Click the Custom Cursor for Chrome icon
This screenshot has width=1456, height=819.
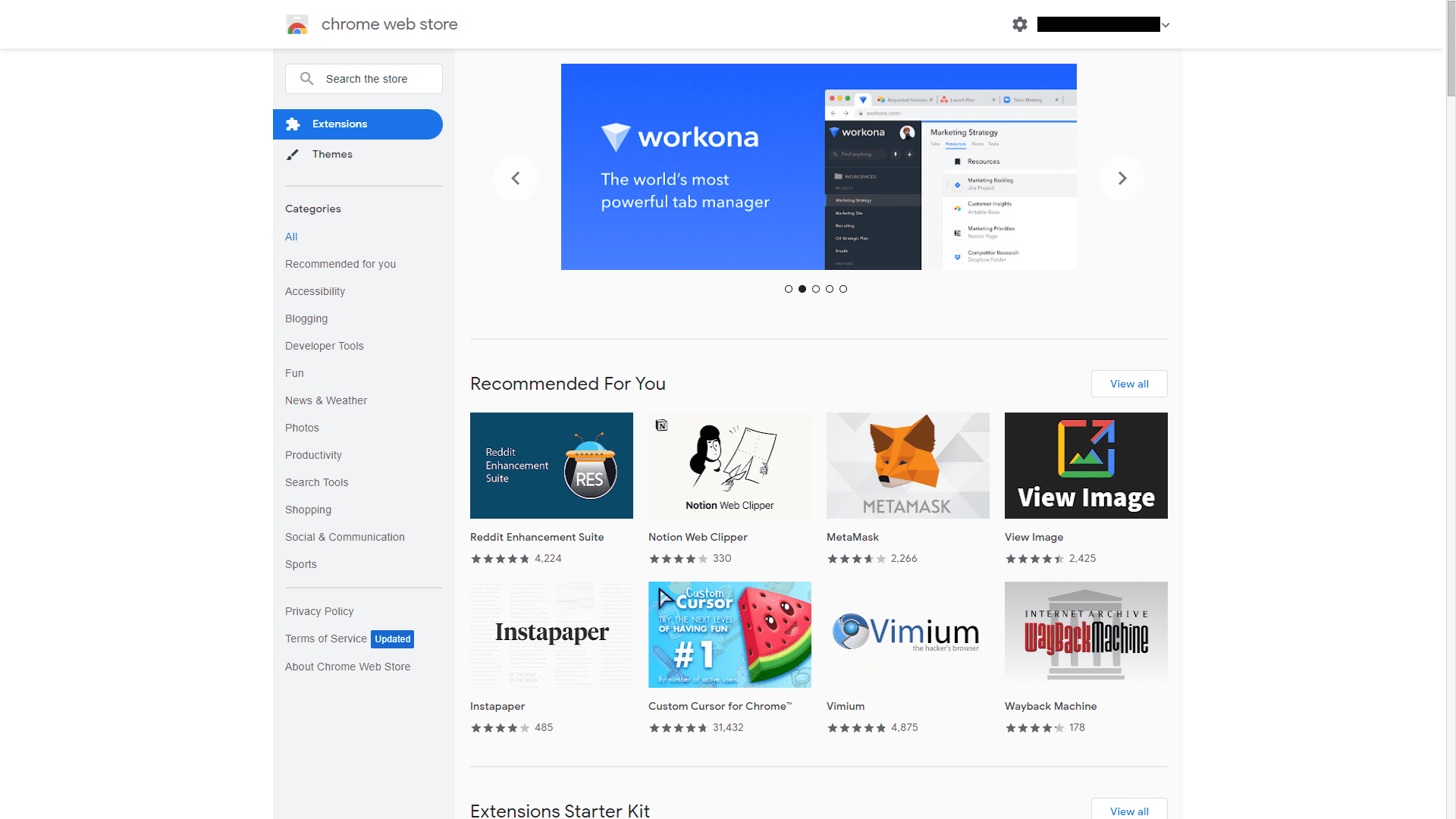point(730,634)
